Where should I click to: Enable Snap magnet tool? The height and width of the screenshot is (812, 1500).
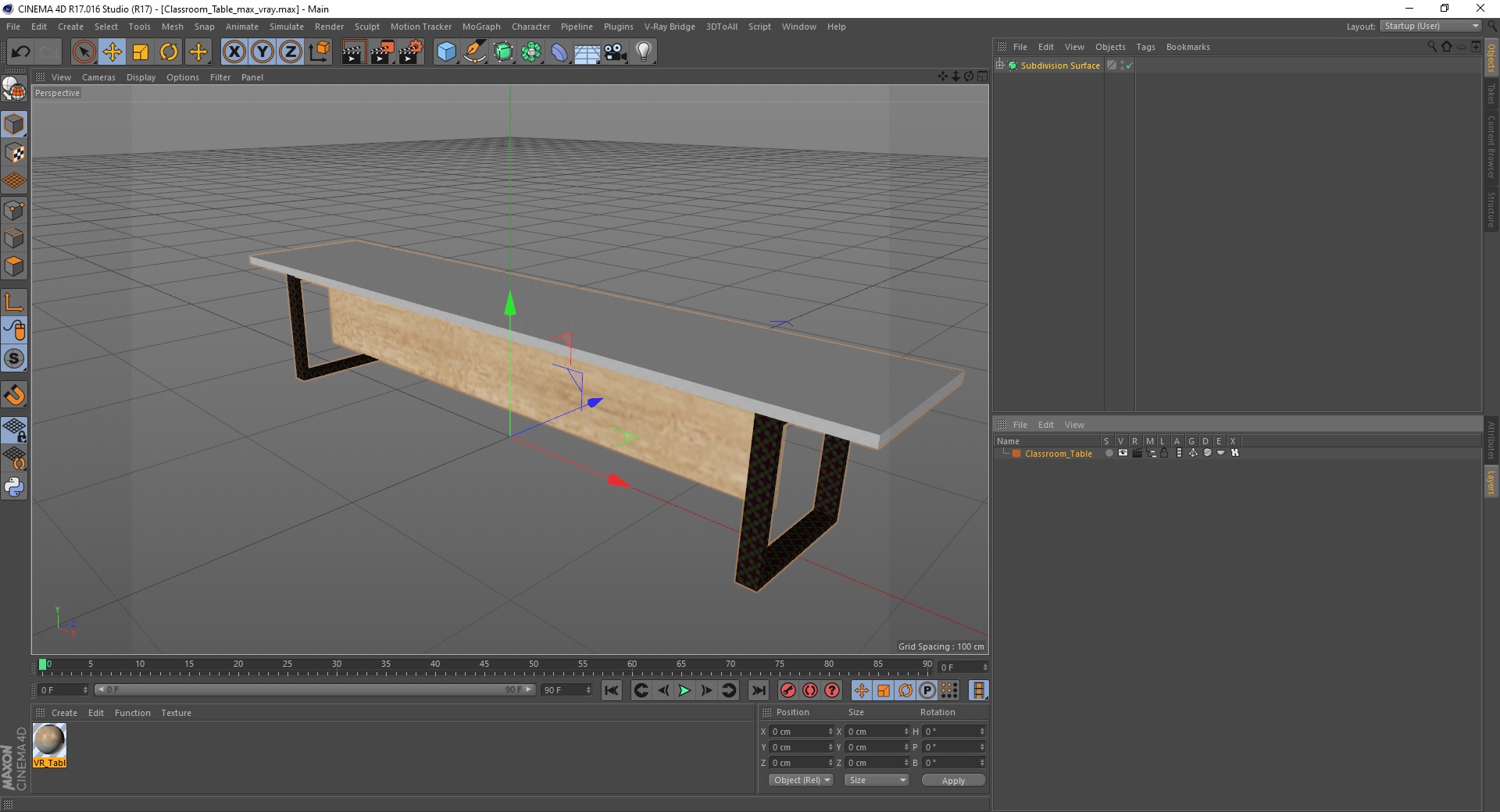point(14,395)
